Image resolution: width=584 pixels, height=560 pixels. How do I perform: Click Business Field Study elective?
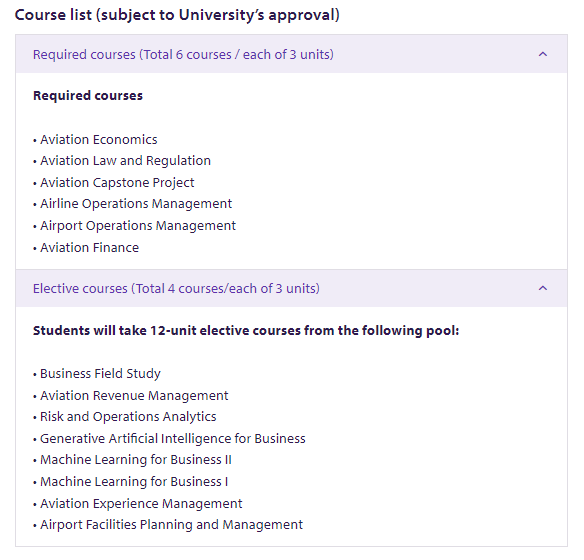tap(100, 373)
